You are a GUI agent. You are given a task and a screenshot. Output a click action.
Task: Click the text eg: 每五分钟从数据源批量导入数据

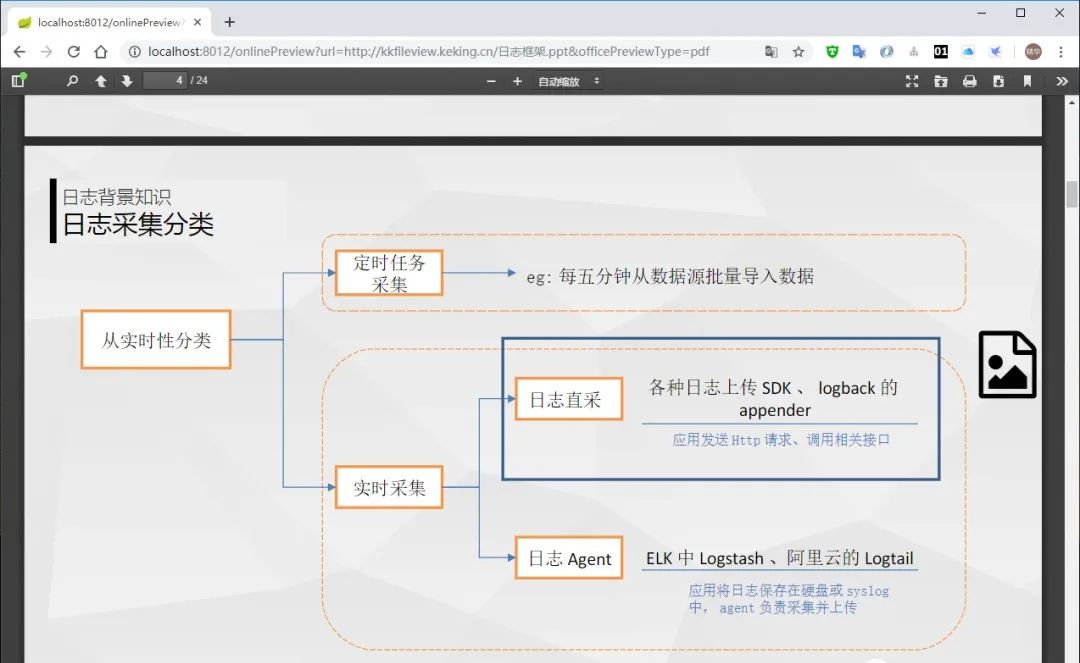669,276
